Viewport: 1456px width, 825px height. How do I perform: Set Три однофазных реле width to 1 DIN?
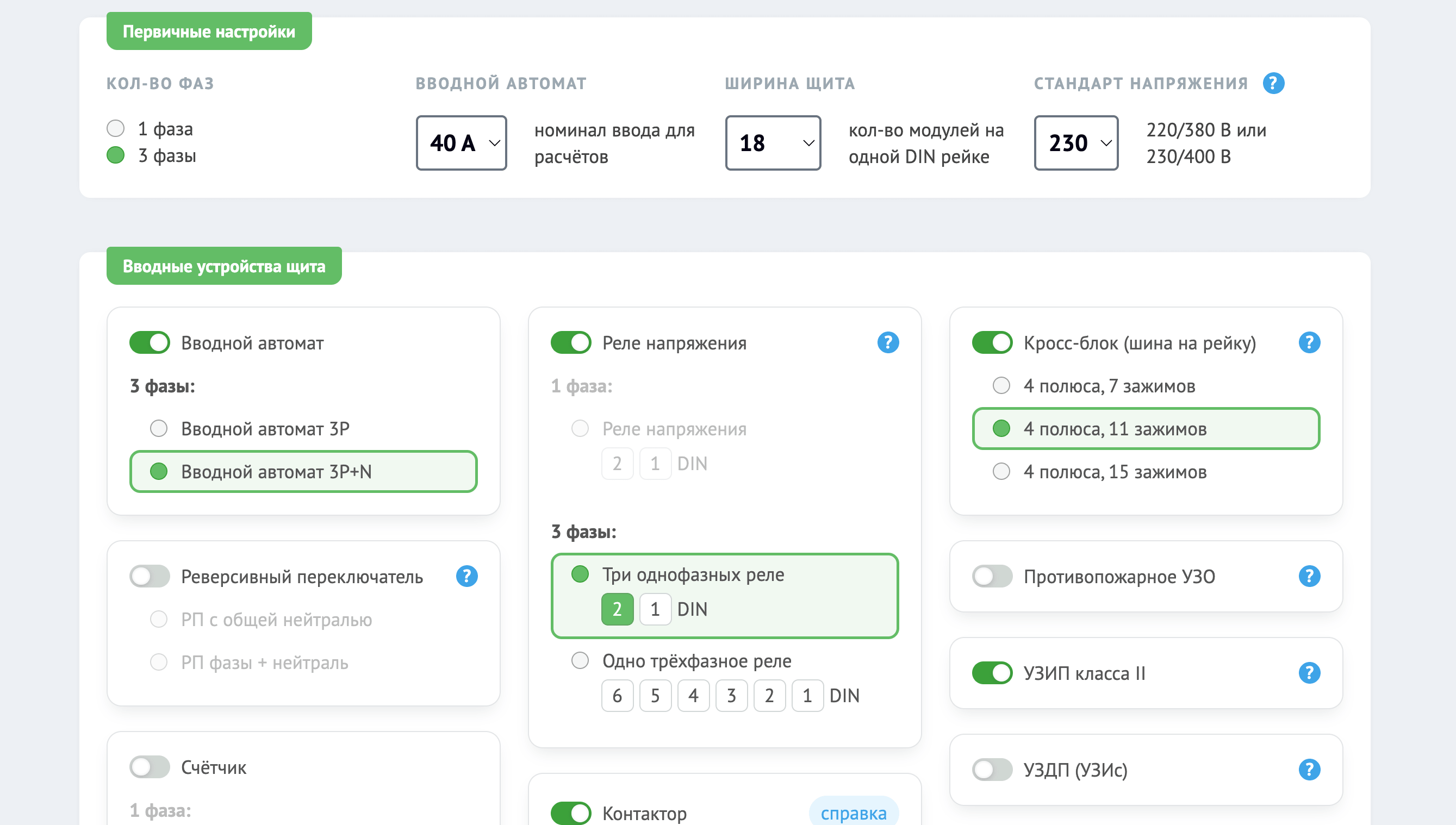point(655,609)
